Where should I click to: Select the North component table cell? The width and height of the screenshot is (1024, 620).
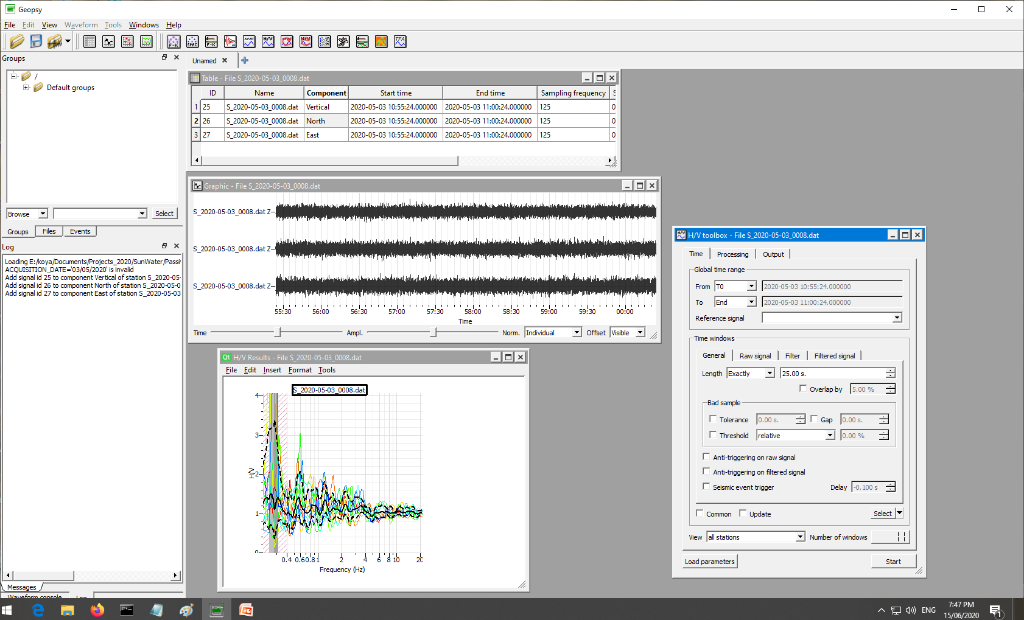click(x=326, y=120)
